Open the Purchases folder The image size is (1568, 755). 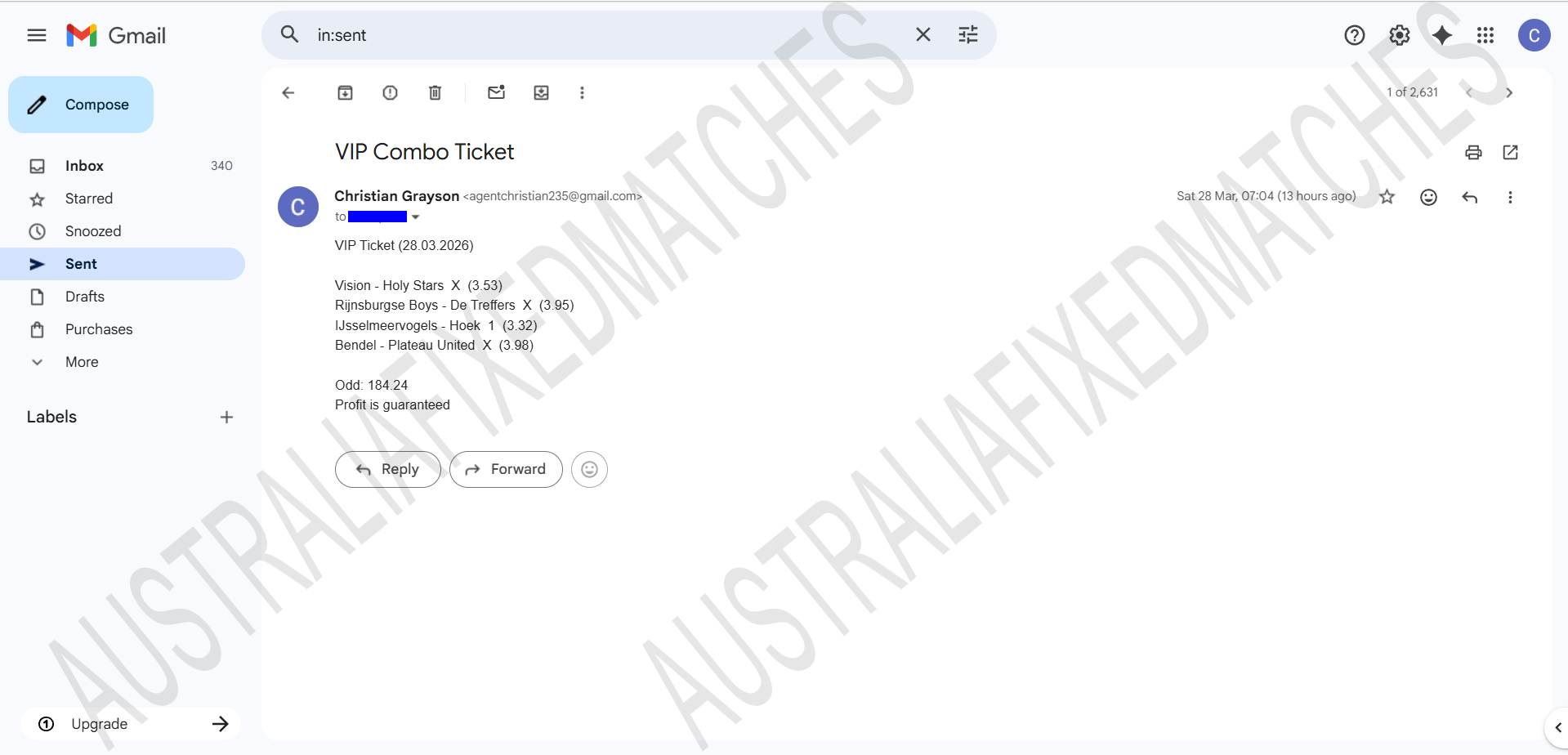pyautogui.click(x=123, y=329)
